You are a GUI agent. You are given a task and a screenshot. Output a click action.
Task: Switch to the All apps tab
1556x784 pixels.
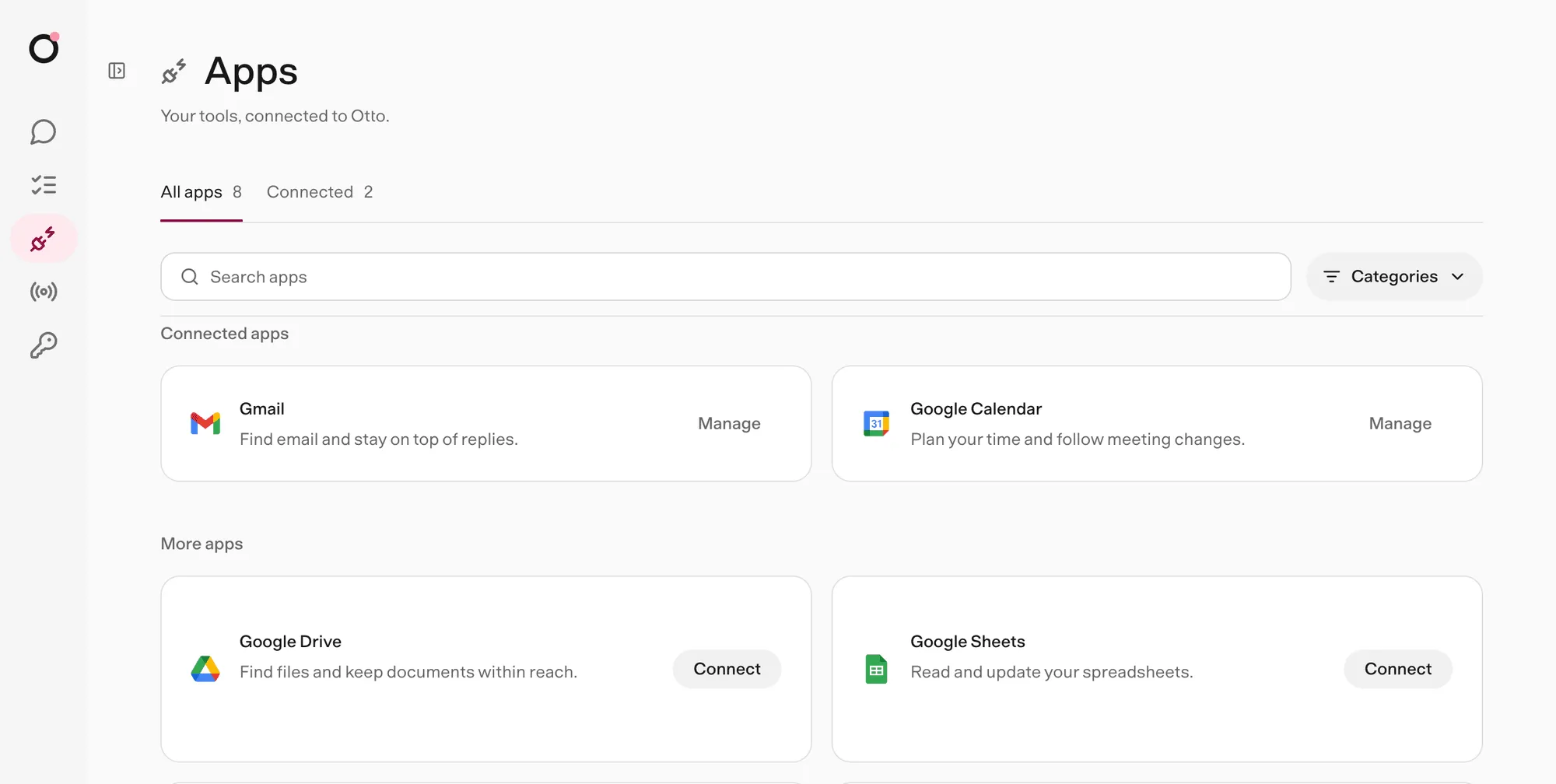201,192
